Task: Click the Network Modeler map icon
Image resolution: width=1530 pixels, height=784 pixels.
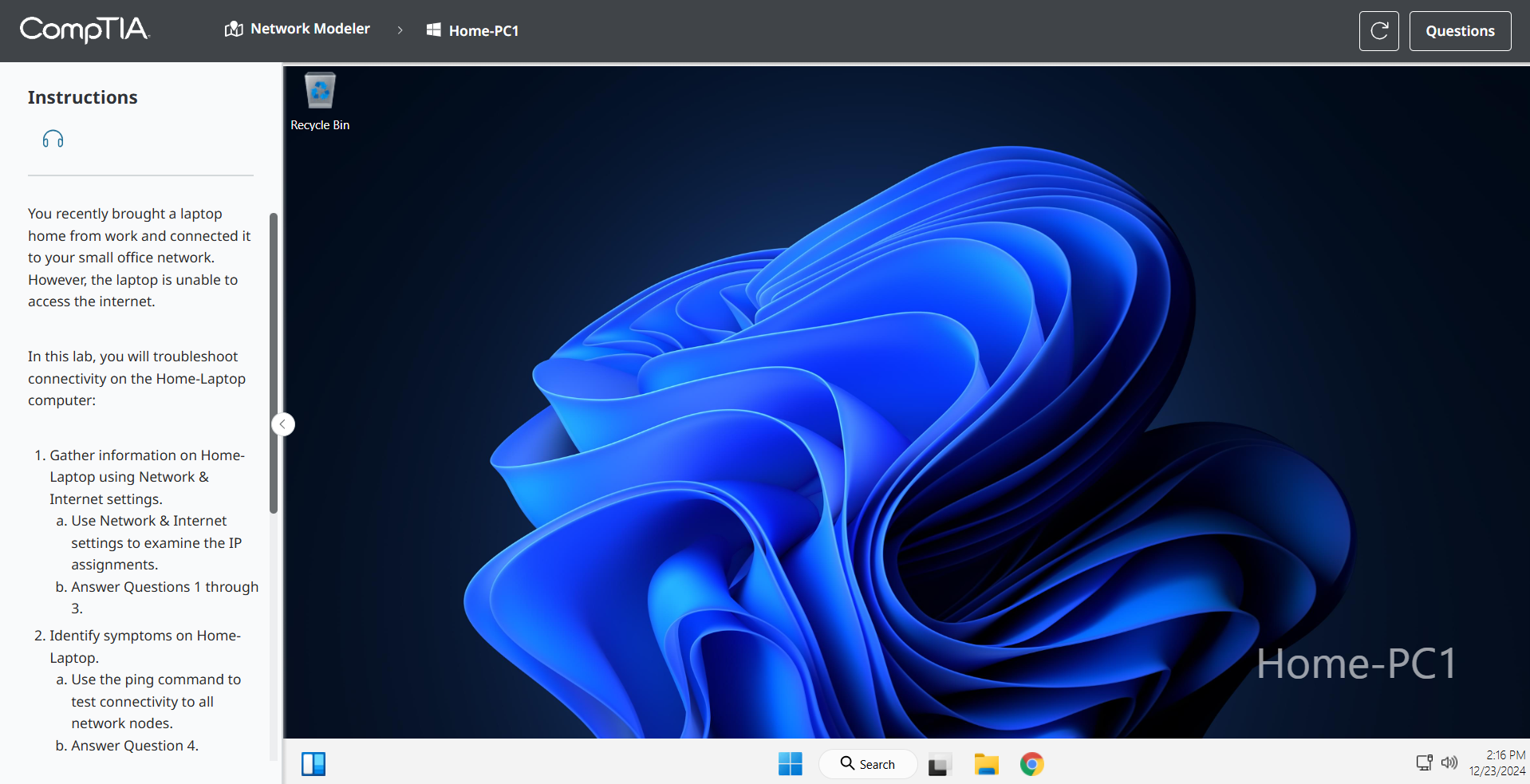Action: [234, 30]
